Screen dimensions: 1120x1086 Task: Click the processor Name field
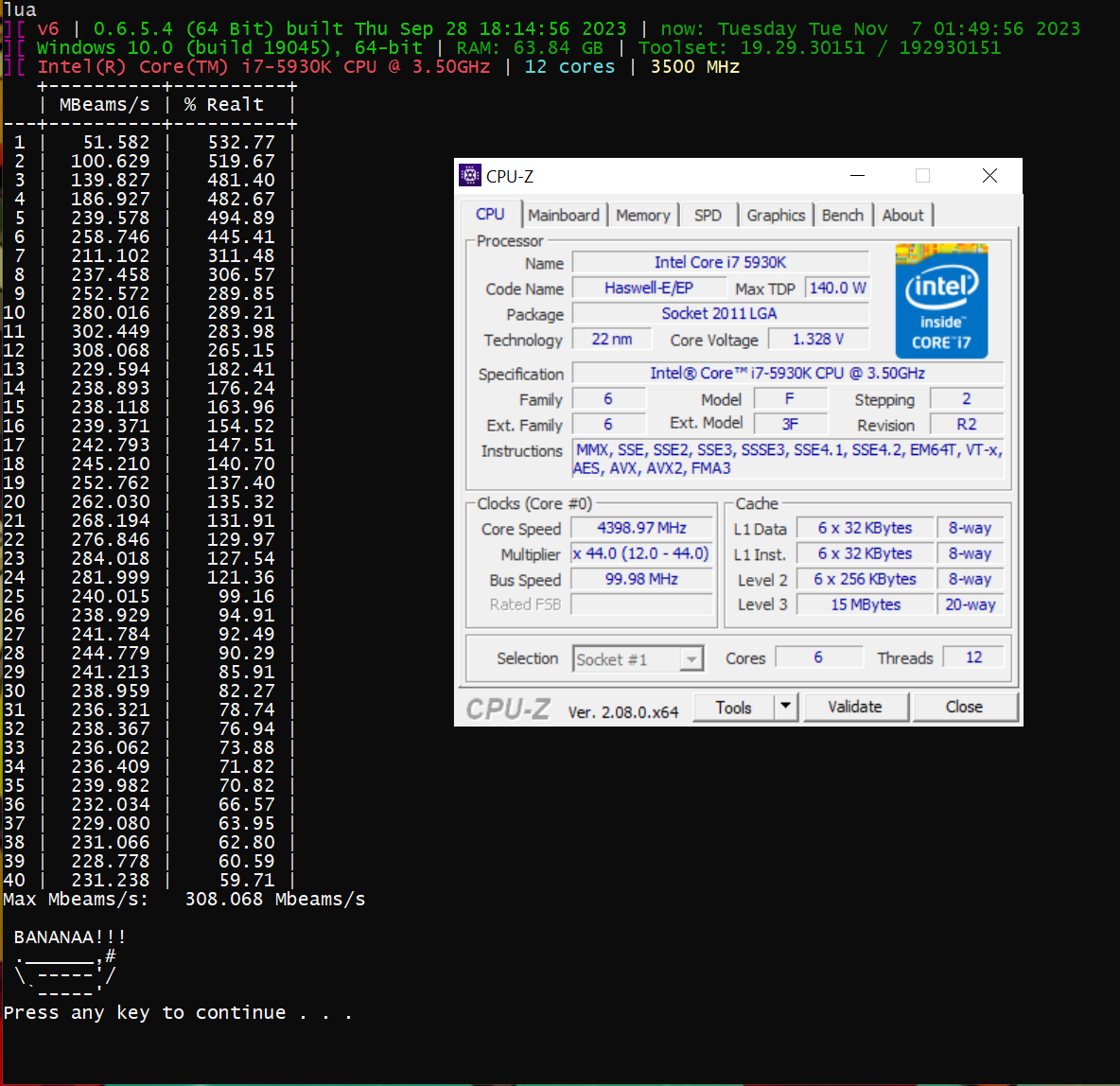pyautogui.click(x=720, y=263)
